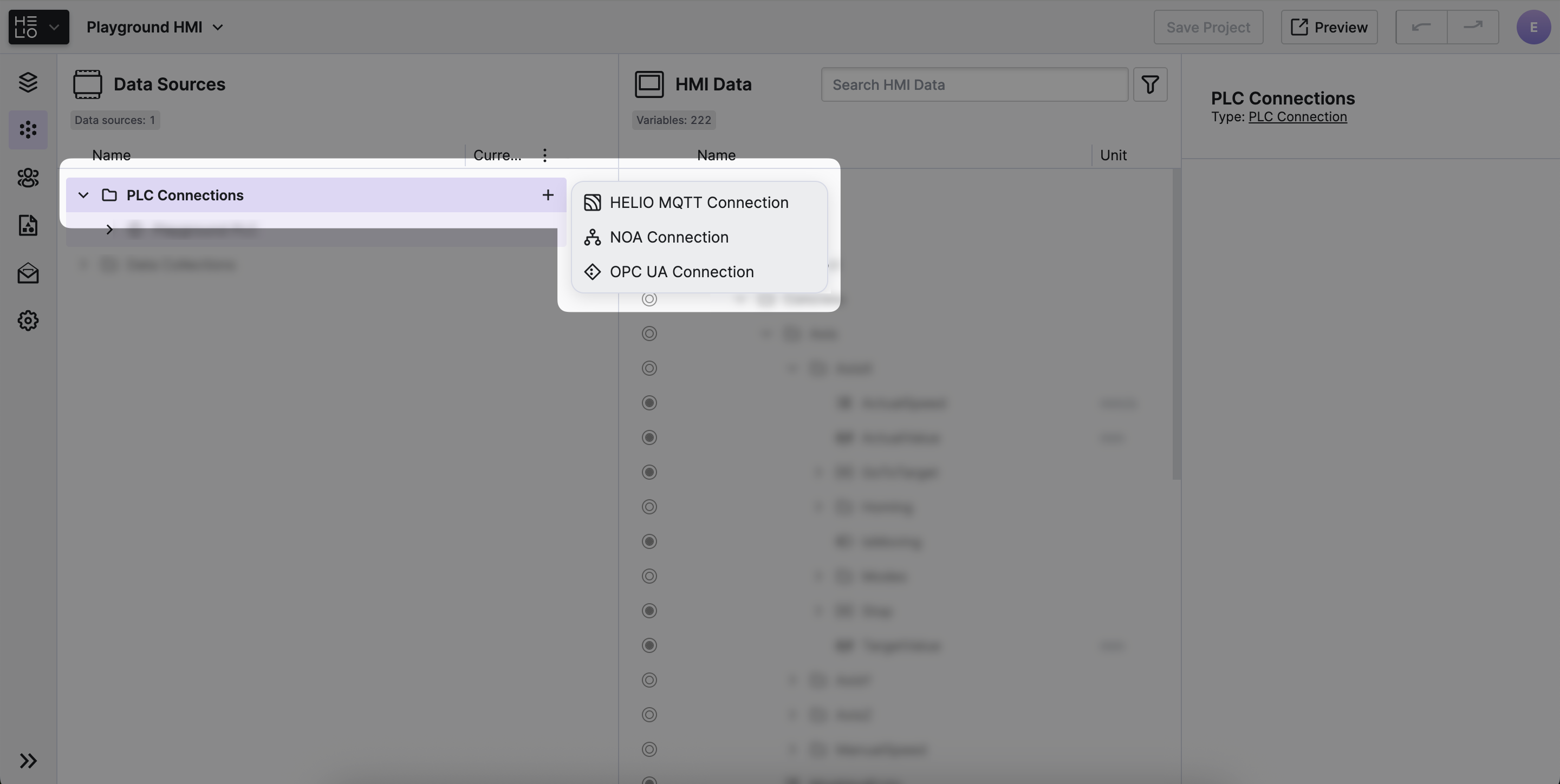
Task: Open the settings gear sidebar icon
Action: pos(28,320)
